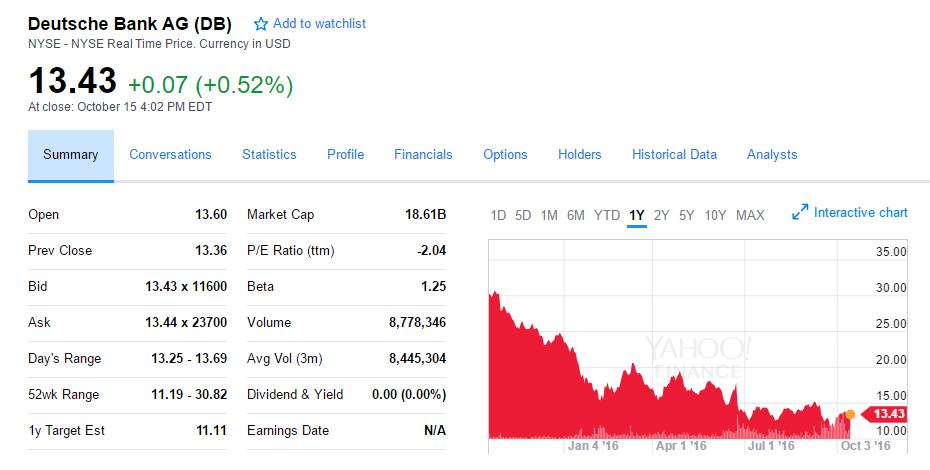The image size is (930, 470).
Task: Click the Add to watchlist star icon
Action: click(x=261, y=23)
